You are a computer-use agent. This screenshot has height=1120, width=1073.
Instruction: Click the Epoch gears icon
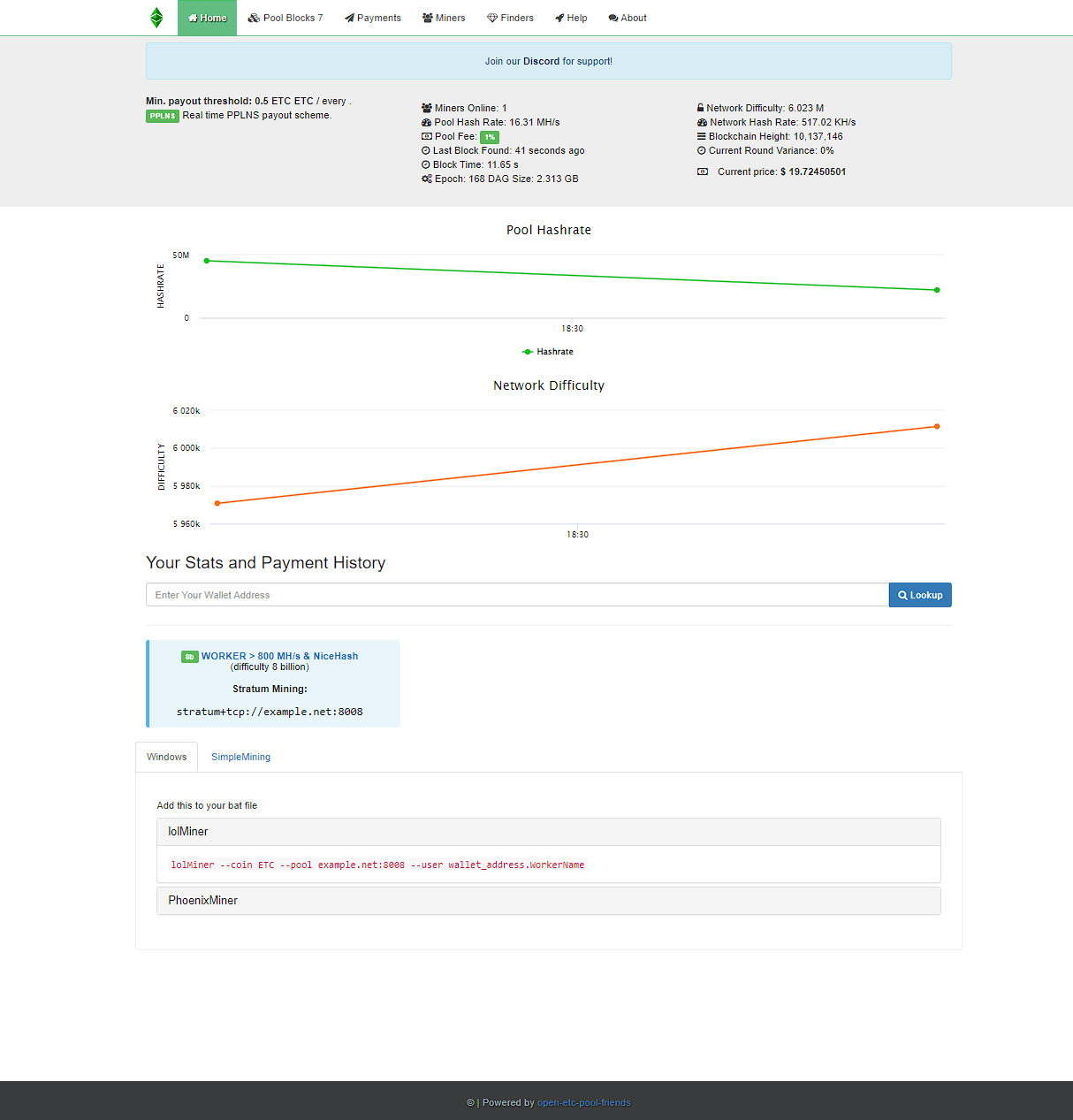(x=427, y=179)
